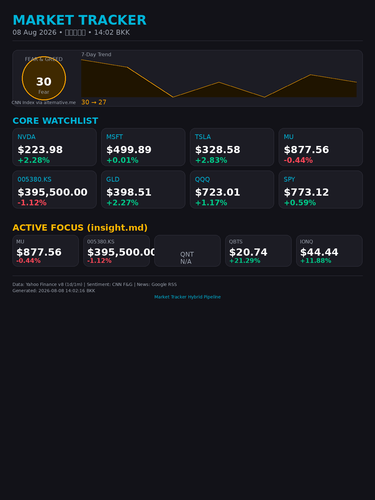Click the +2.28% change under NVDA

coord(34,160)
